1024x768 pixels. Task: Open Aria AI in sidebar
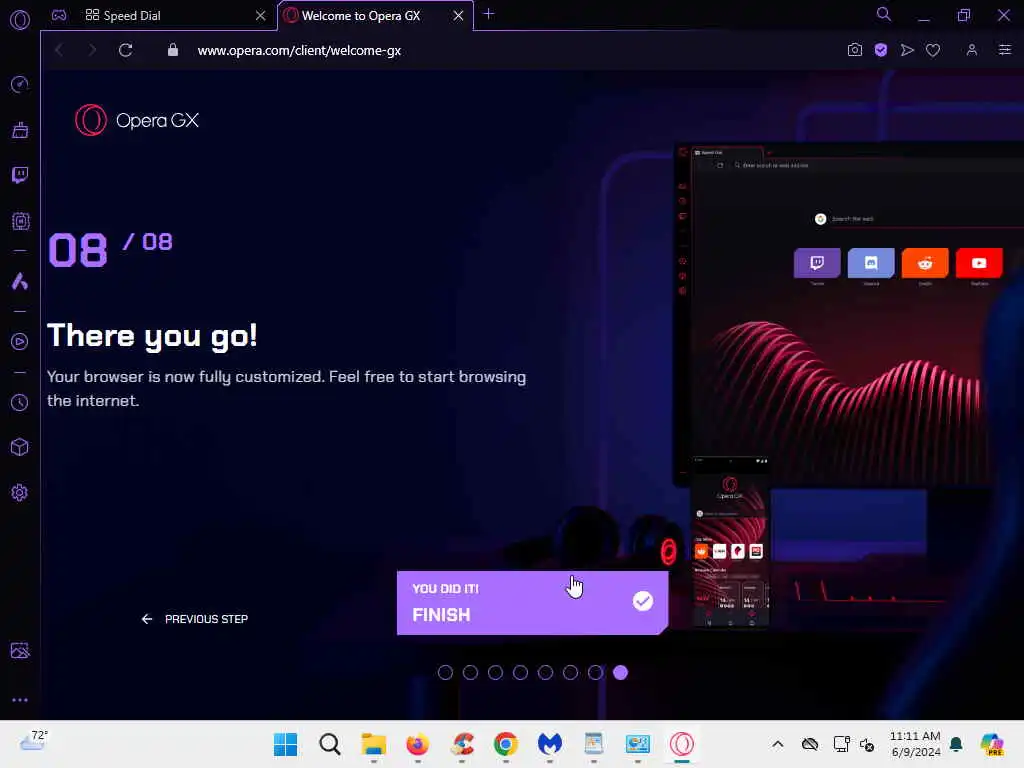point(20,281)
